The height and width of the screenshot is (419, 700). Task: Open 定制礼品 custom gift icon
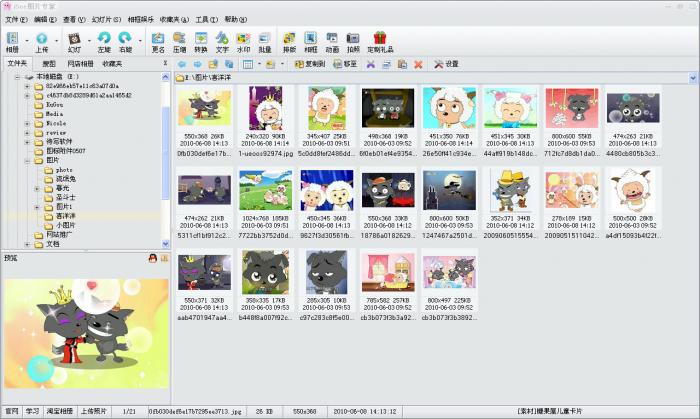click(380, 42)
